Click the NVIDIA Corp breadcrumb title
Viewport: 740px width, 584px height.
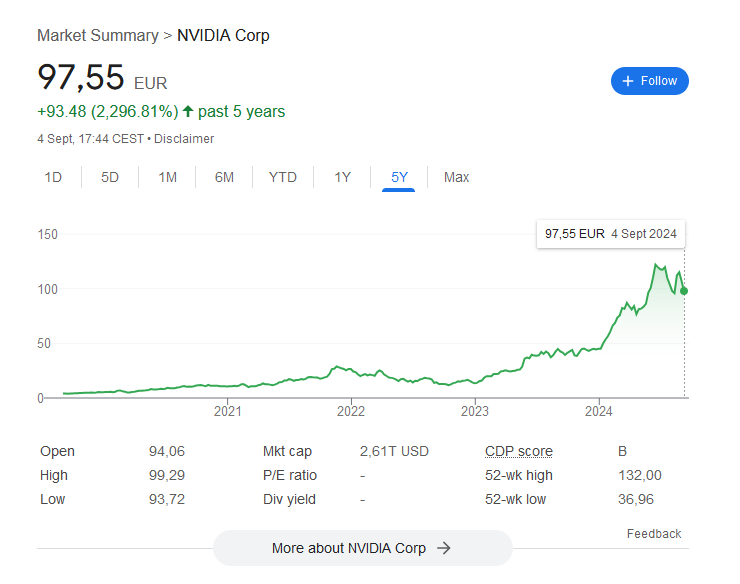223,35
